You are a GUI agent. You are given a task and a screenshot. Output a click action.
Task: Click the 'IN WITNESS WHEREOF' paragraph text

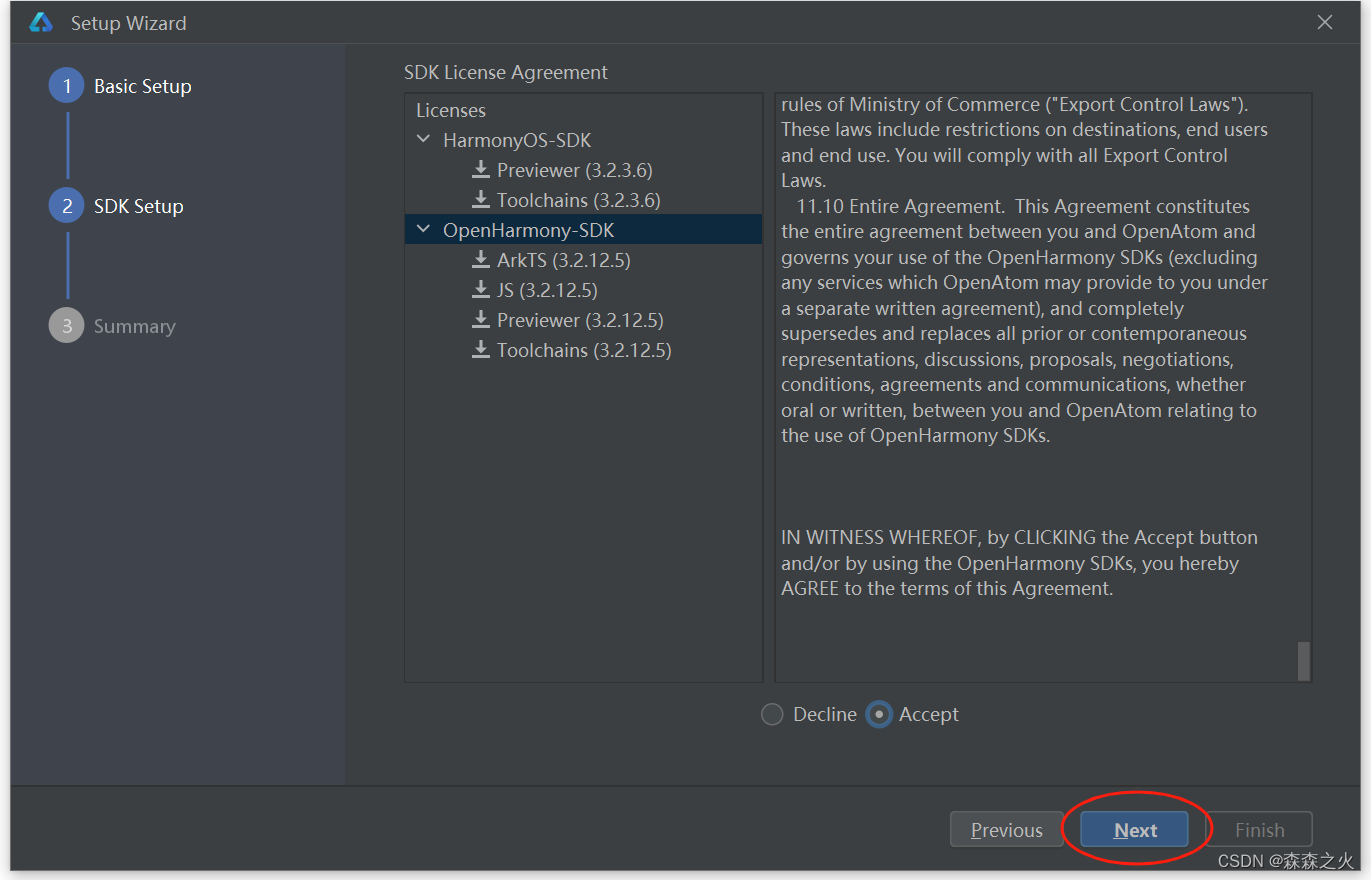click(x=1019, y=563)
